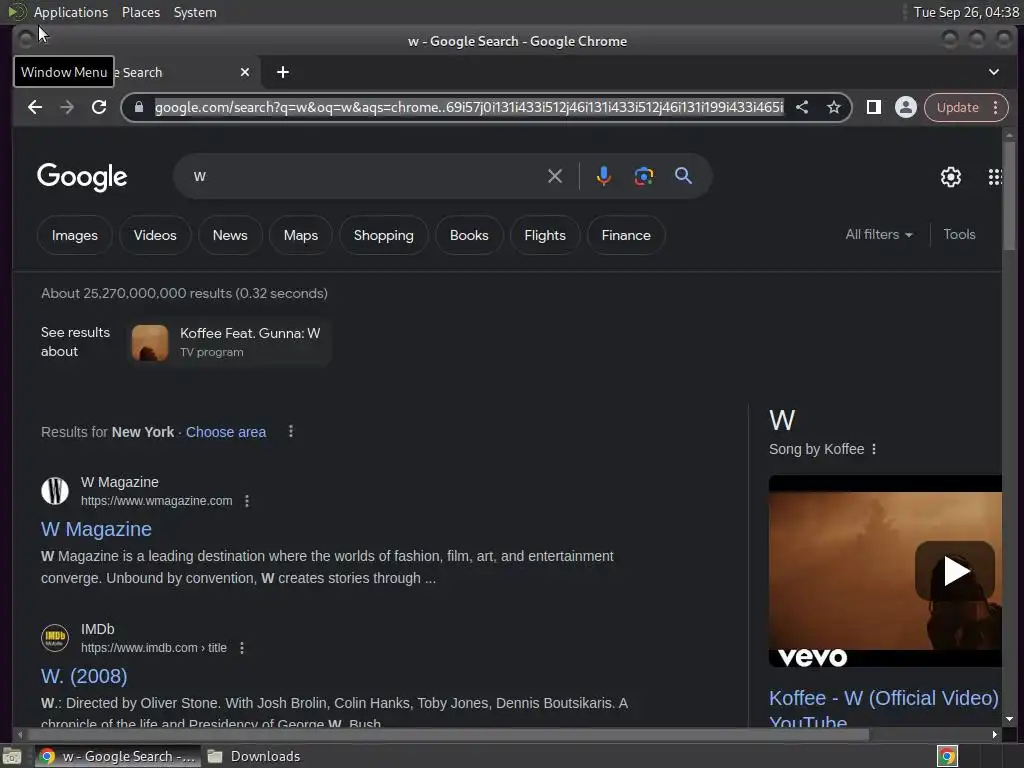The width and height of the screenshot is (1024, 768).
Task: Play the Koffee W vevo video
Action: click(x=955, y=571)
